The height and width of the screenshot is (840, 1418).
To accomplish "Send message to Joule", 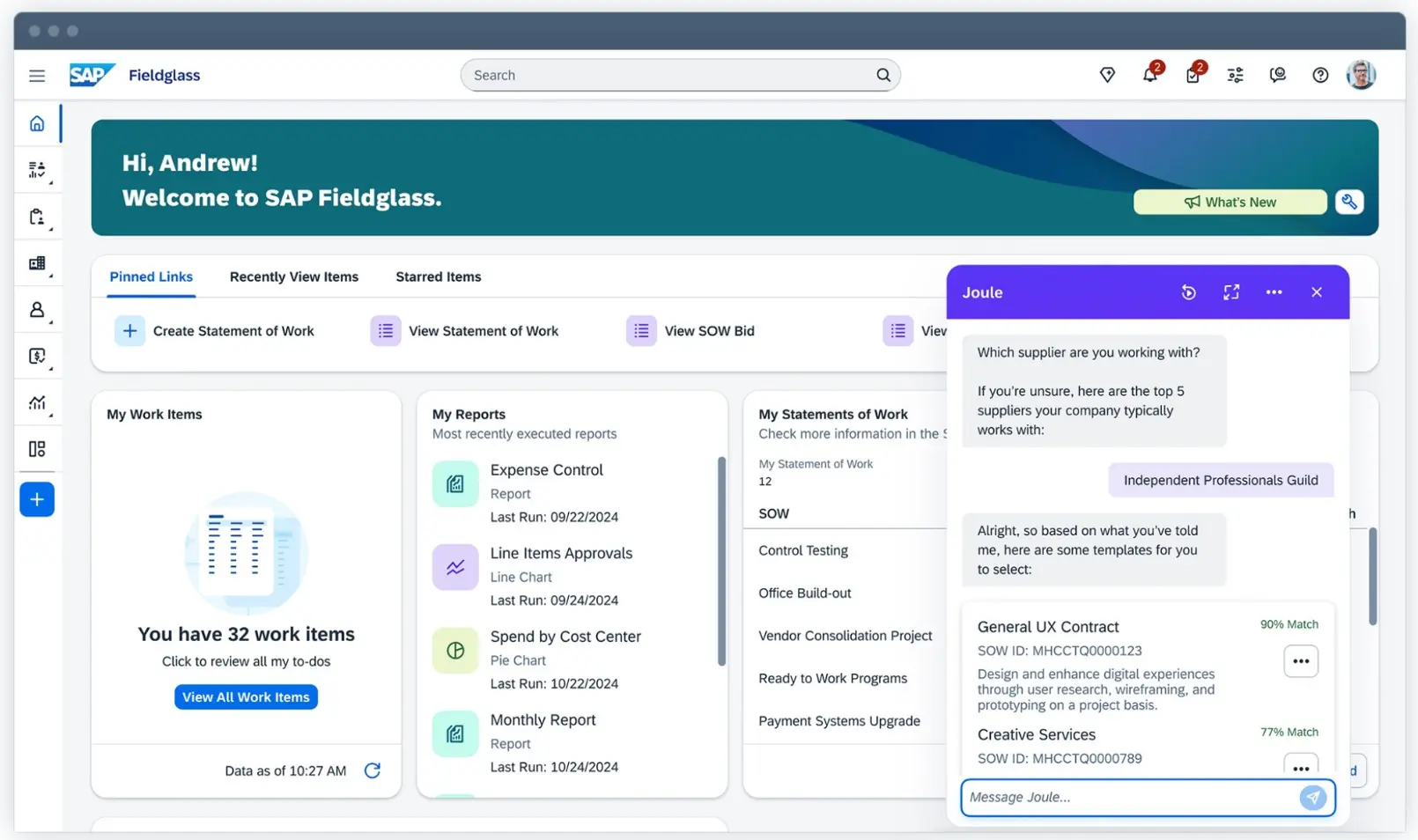I will pos(1312,797).
